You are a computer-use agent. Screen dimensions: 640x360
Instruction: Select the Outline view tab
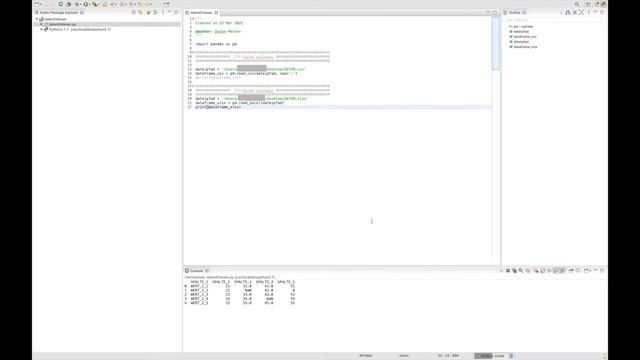click(x=515, y=13)
